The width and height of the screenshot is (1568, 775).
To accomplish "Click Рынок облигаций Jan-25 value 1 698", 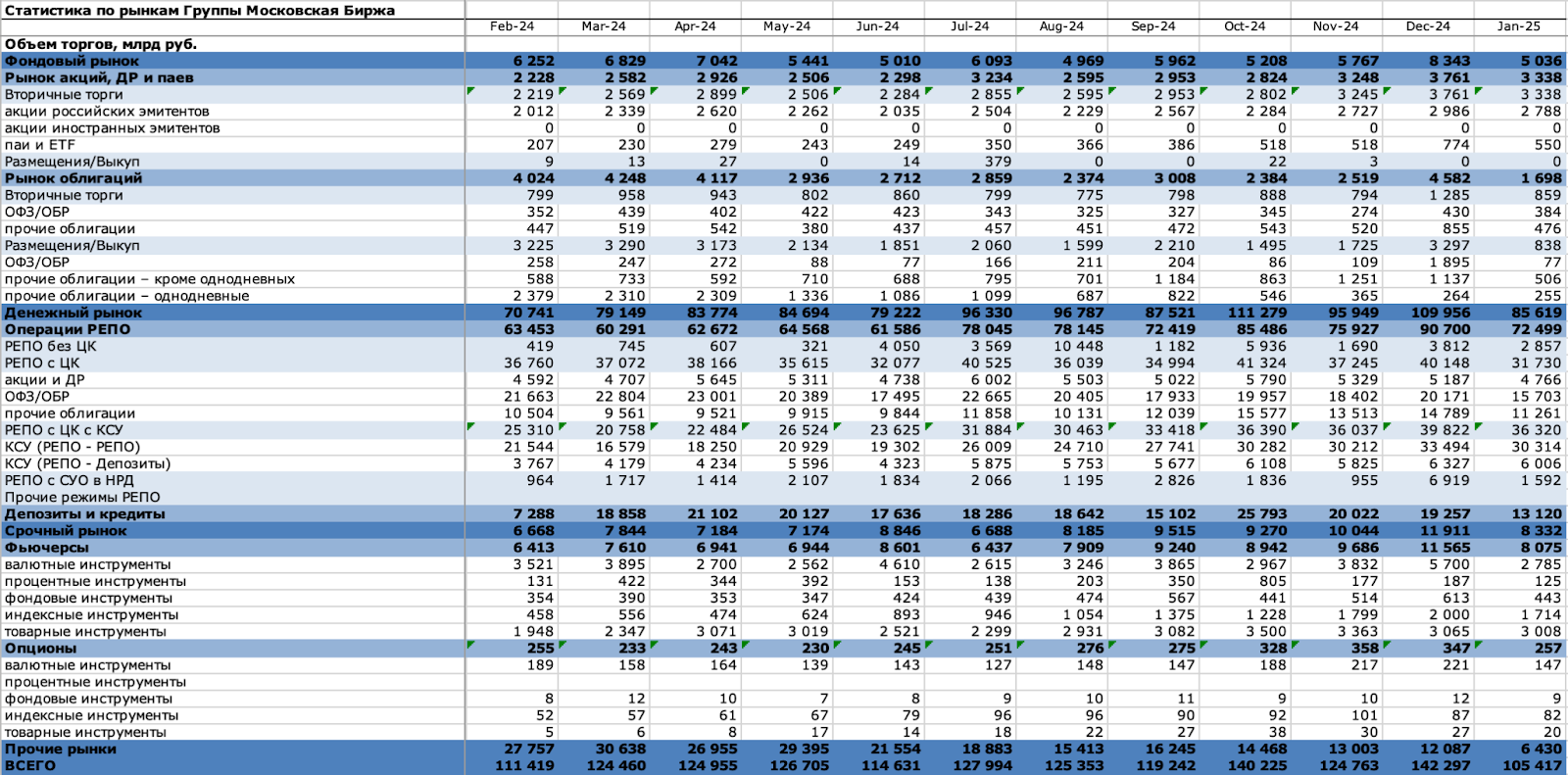I will click(x=1541, y=178).
